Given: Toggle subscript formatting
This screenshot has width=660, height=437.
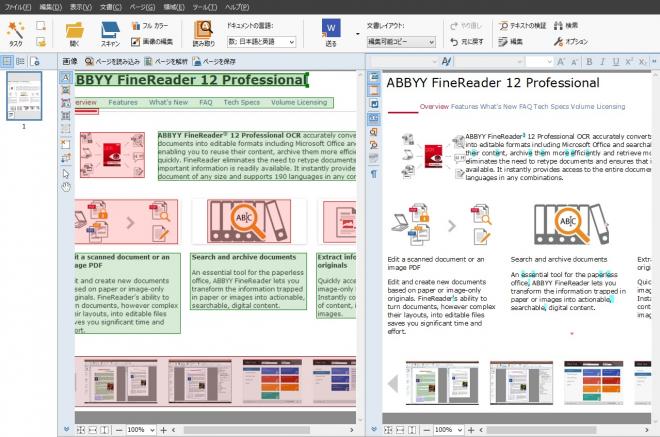Looking at the screenshot, I should [x=642, y=61].
